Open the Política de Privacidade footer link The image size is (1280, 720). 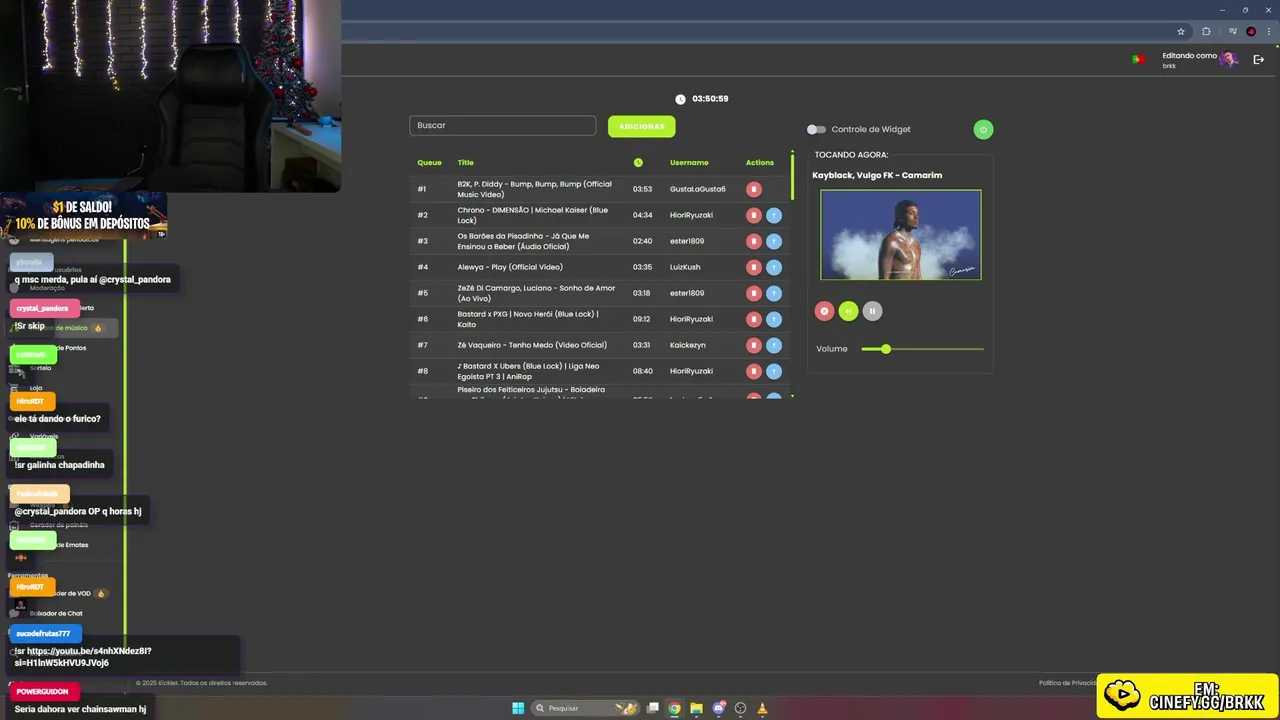[1067, 683]
